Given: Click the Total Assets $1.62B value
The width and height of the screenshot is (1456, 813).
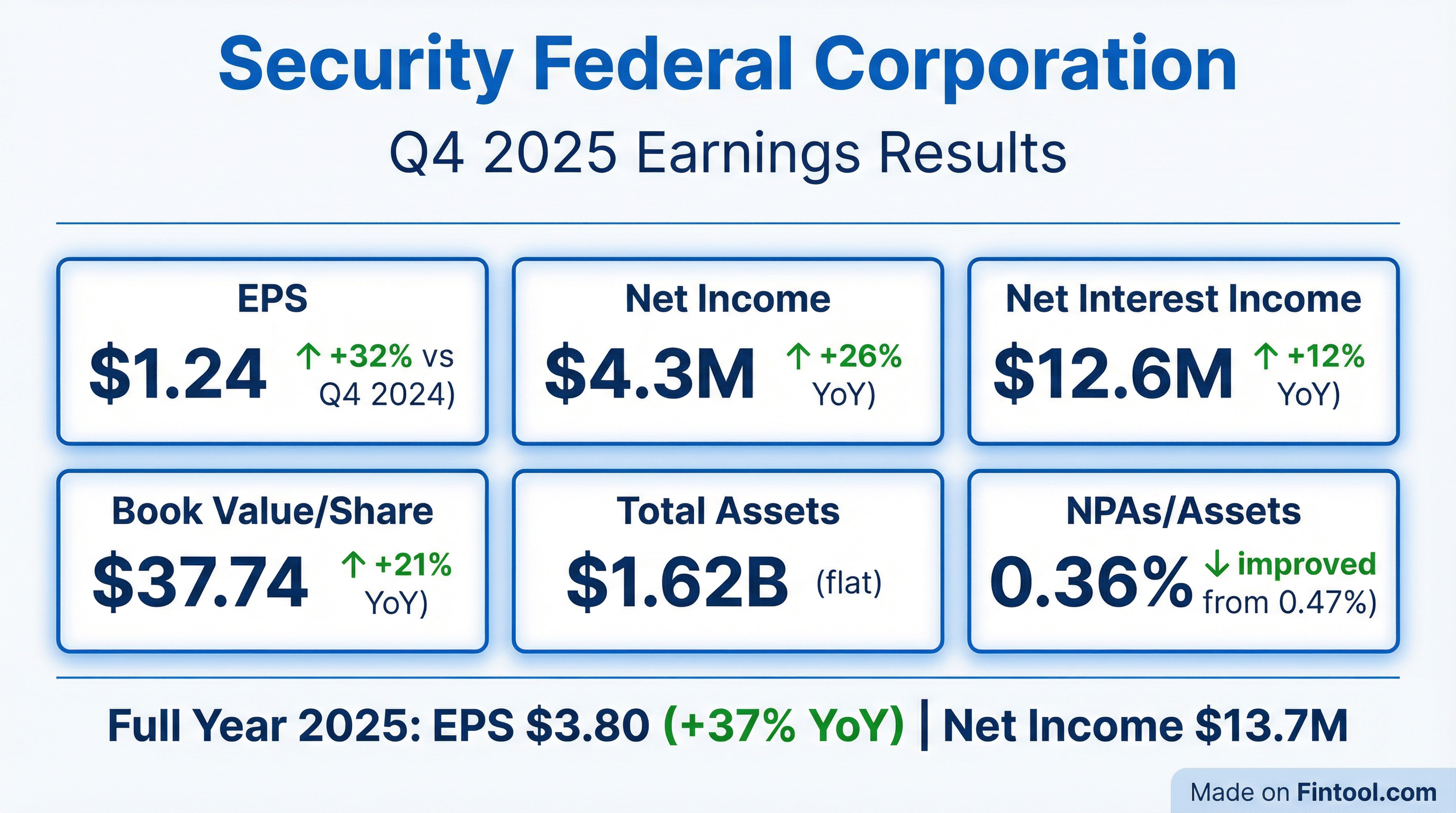Looking at the screenshot, I should (x=677, y=582).
